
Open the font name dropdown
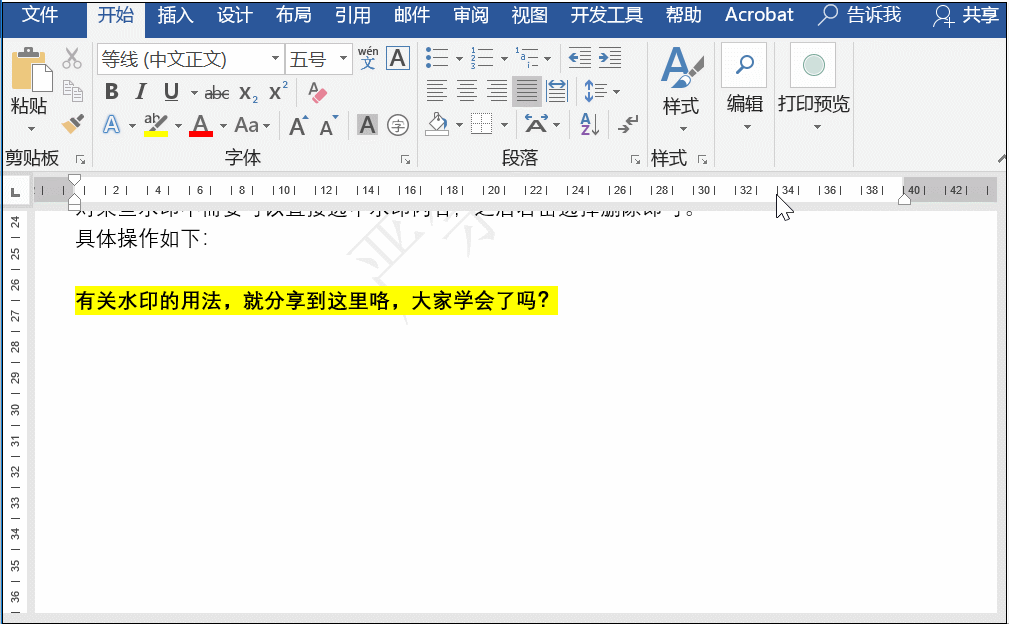click(x=276, y=58)
